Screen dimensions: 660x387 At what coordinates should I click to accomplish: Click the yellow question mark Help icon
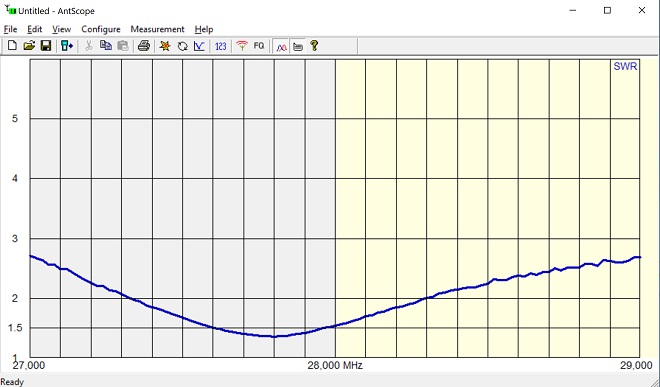(314, 46)
